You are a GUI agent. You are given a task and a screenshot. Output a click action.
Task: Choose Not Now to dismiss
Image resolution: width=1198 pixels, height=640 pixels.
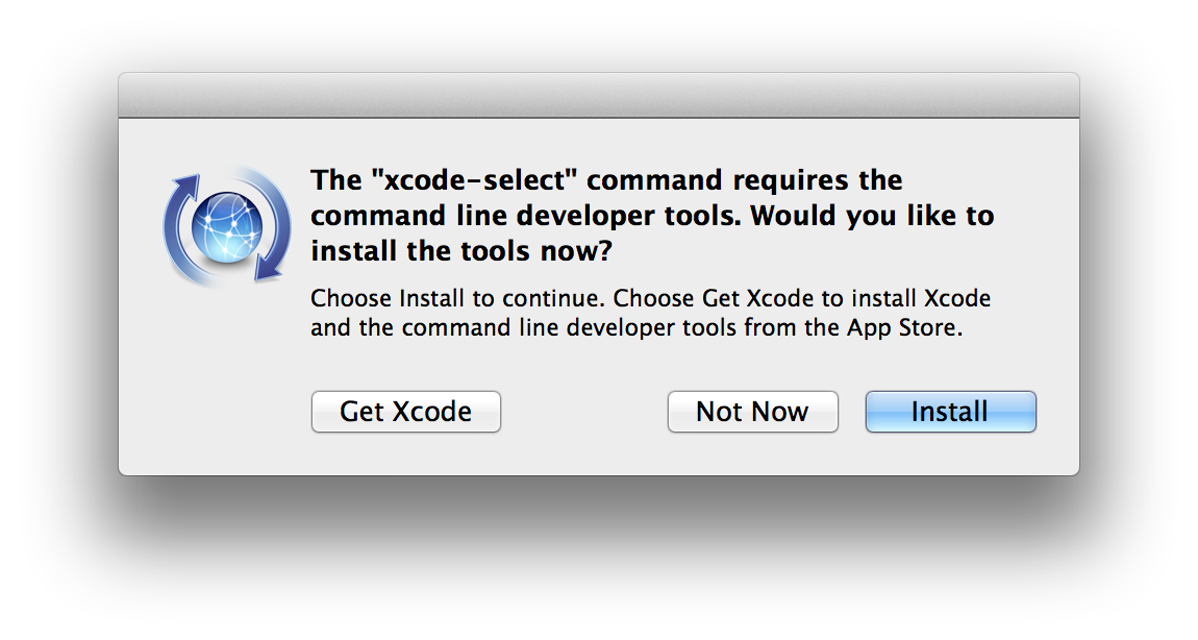752,411
